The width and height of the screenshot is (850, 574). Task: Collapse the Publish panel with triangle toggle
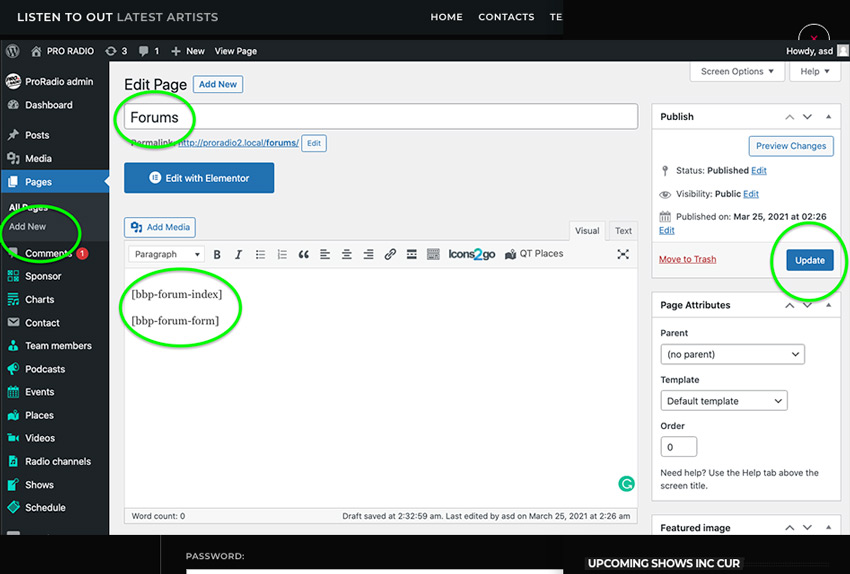point(828,117)
